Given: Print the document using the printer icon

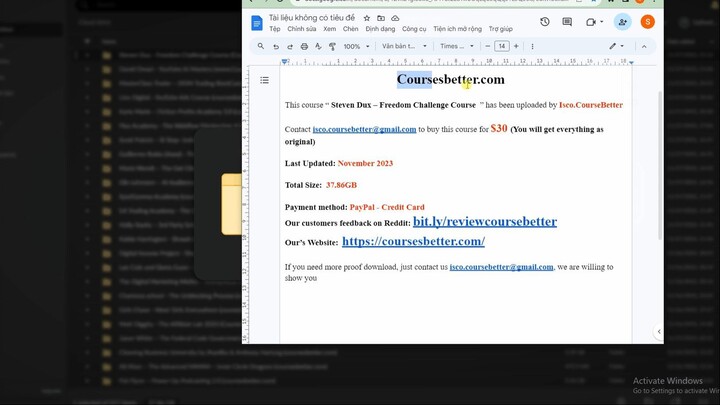Looking at the screenshot, I should pos(304,46).
